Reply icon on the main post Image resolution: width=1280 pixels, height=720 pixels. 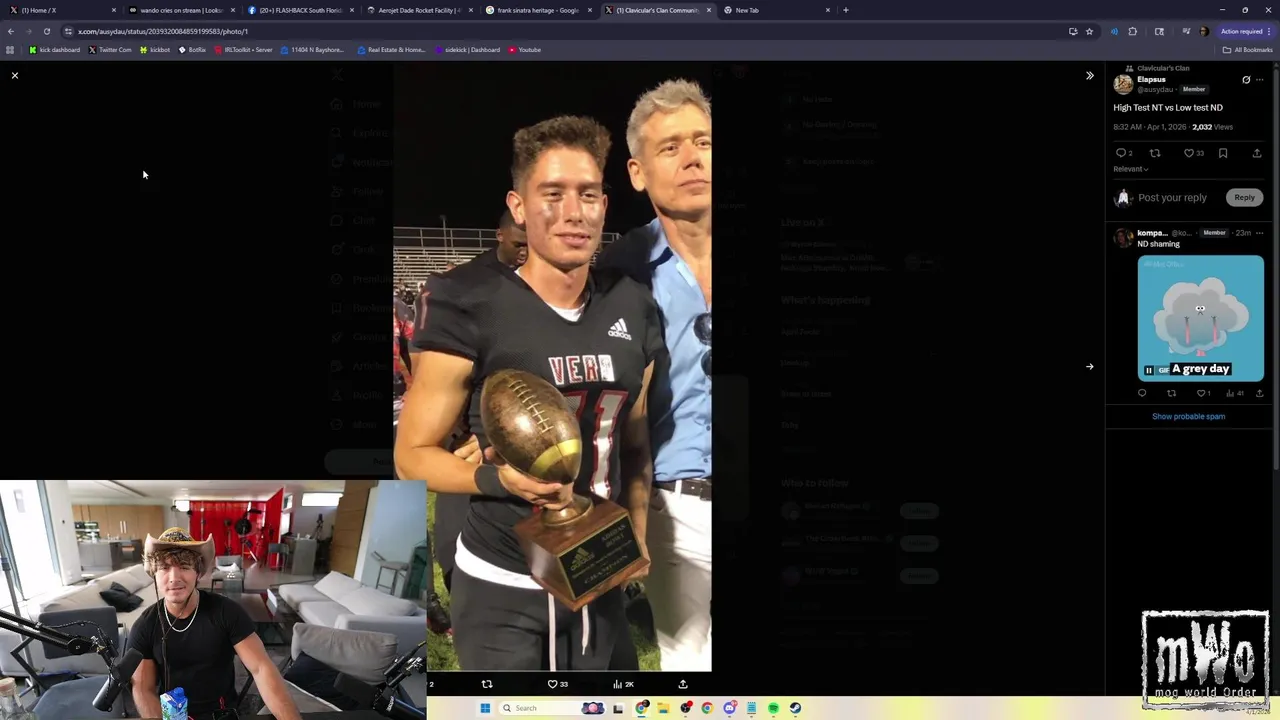click(1121, 153)
